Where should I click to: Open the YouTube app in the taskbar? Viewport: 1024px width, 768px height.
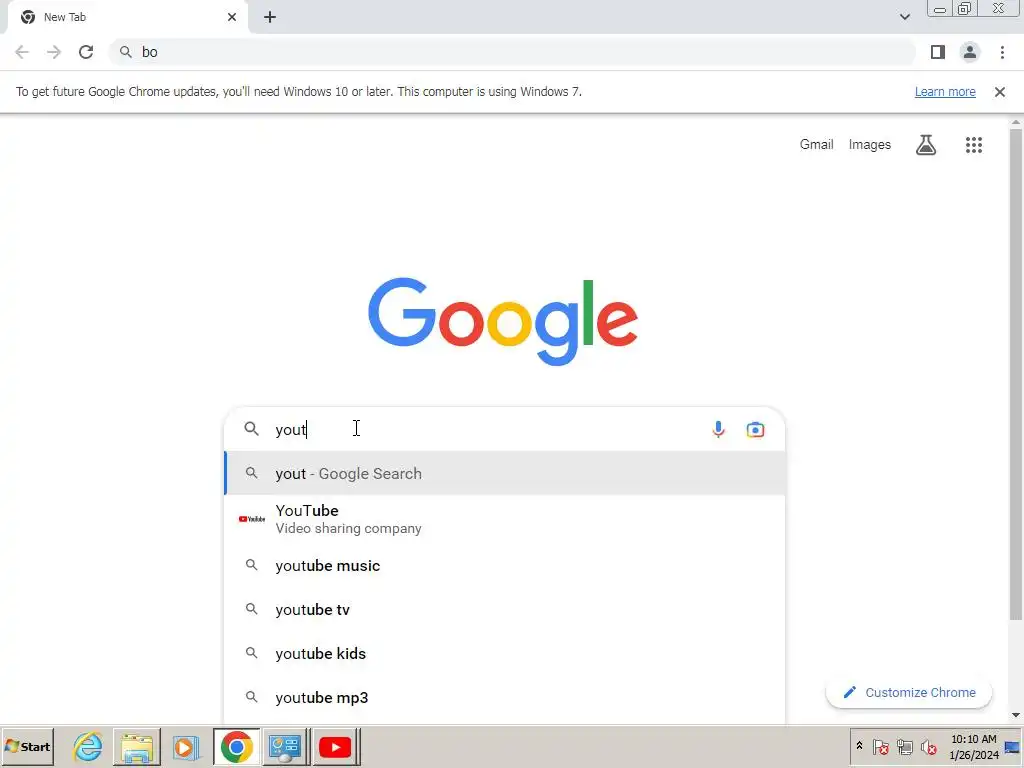point(335,746)
